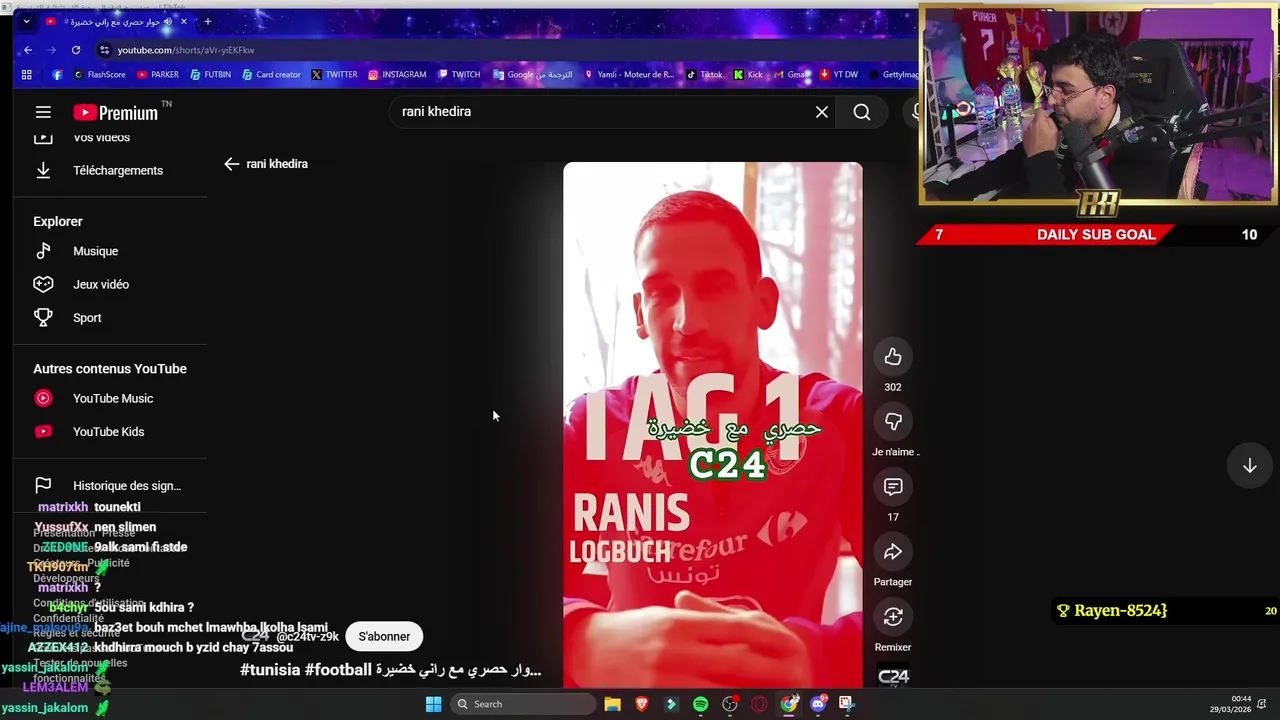The image size is (1280, 720).
Task: Close the YouTube browser tab
Action: click(x=184, y=21)
